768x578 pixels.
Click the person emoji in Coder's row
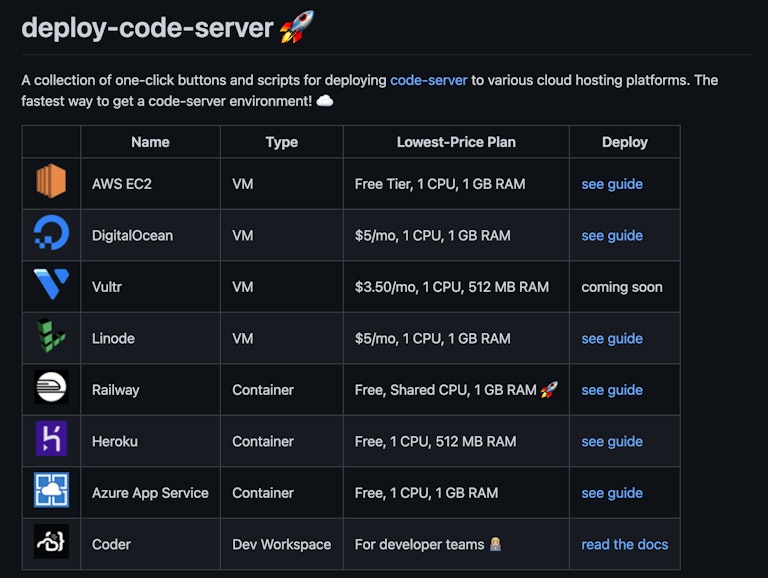495,544
